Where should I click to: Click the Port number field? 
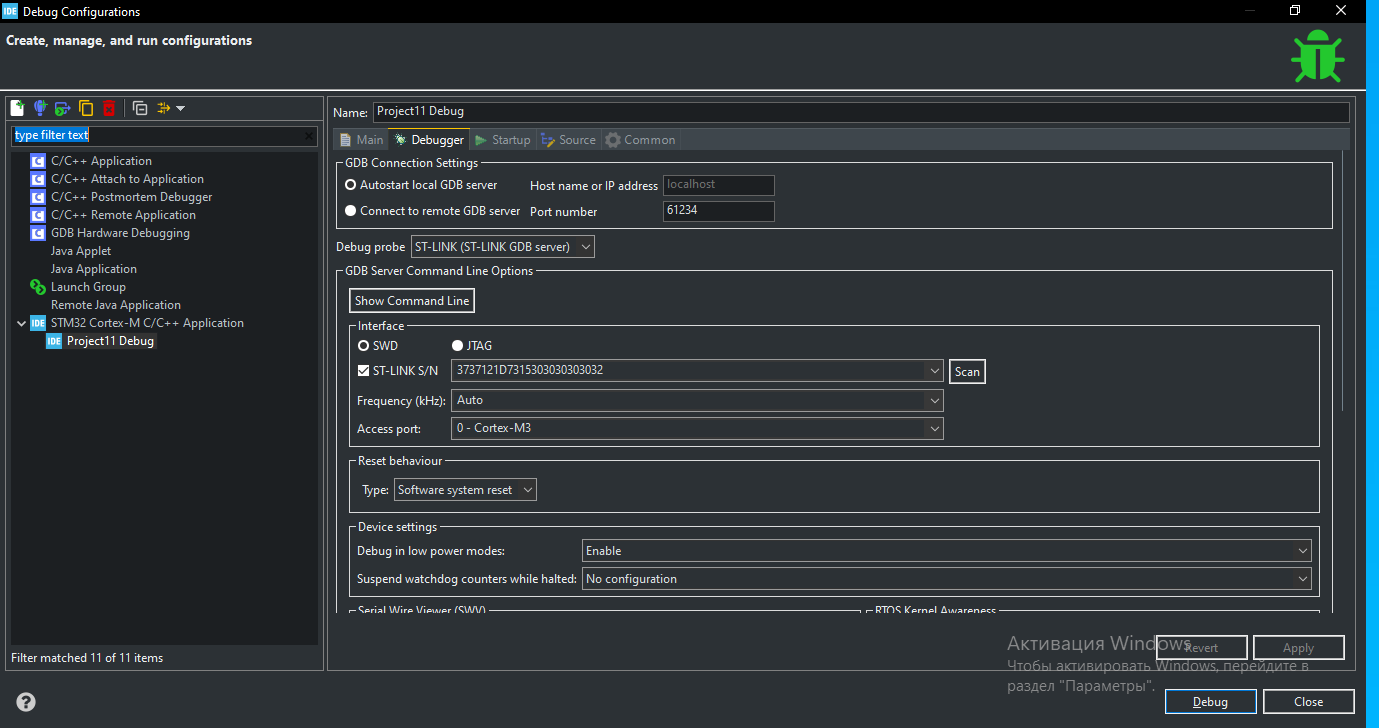pos(718,212)
